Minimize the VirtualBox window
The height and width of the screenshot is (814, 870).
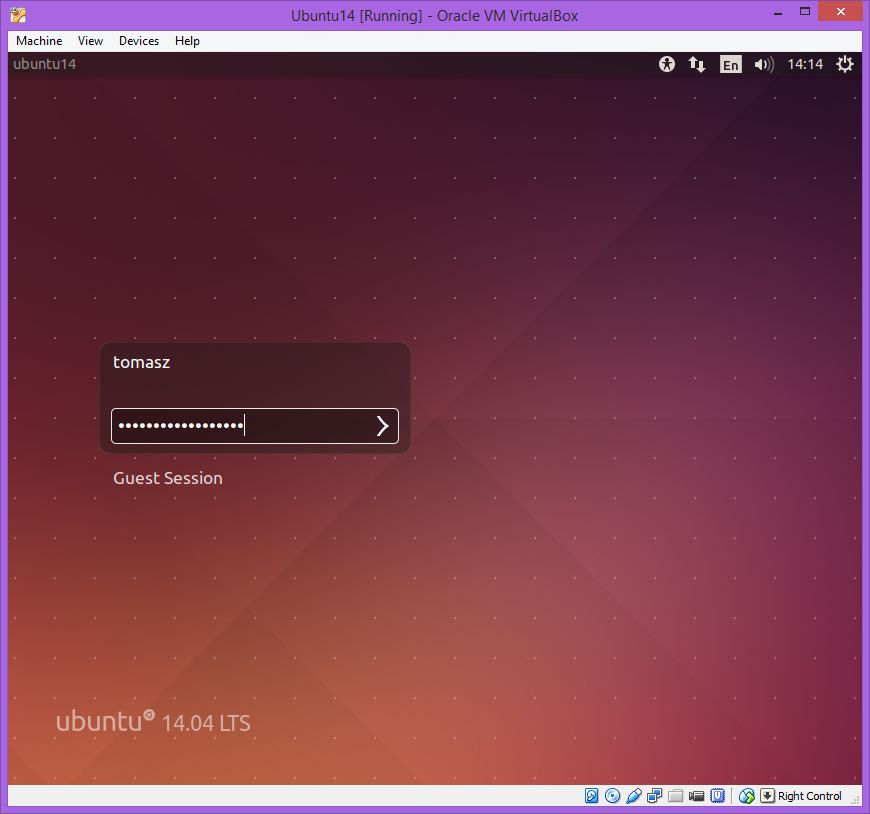click(x=778, y=12)
